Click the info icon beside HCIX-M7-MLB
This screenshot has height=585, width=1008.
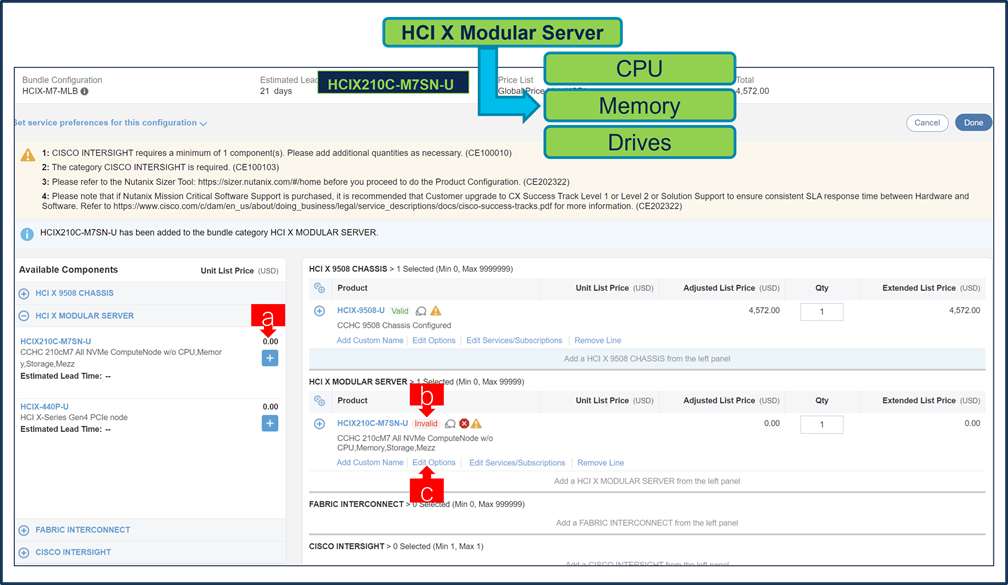[x=84, y=91]
